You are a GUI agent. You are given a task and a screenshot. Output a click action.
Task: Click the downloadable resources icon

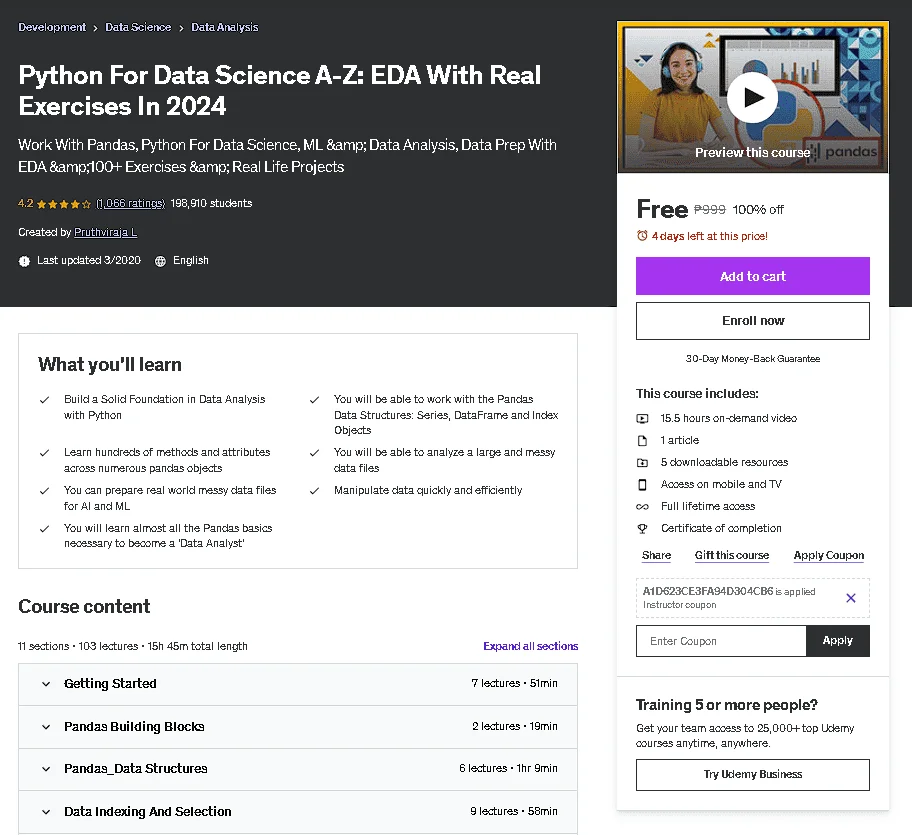[642, 462]
